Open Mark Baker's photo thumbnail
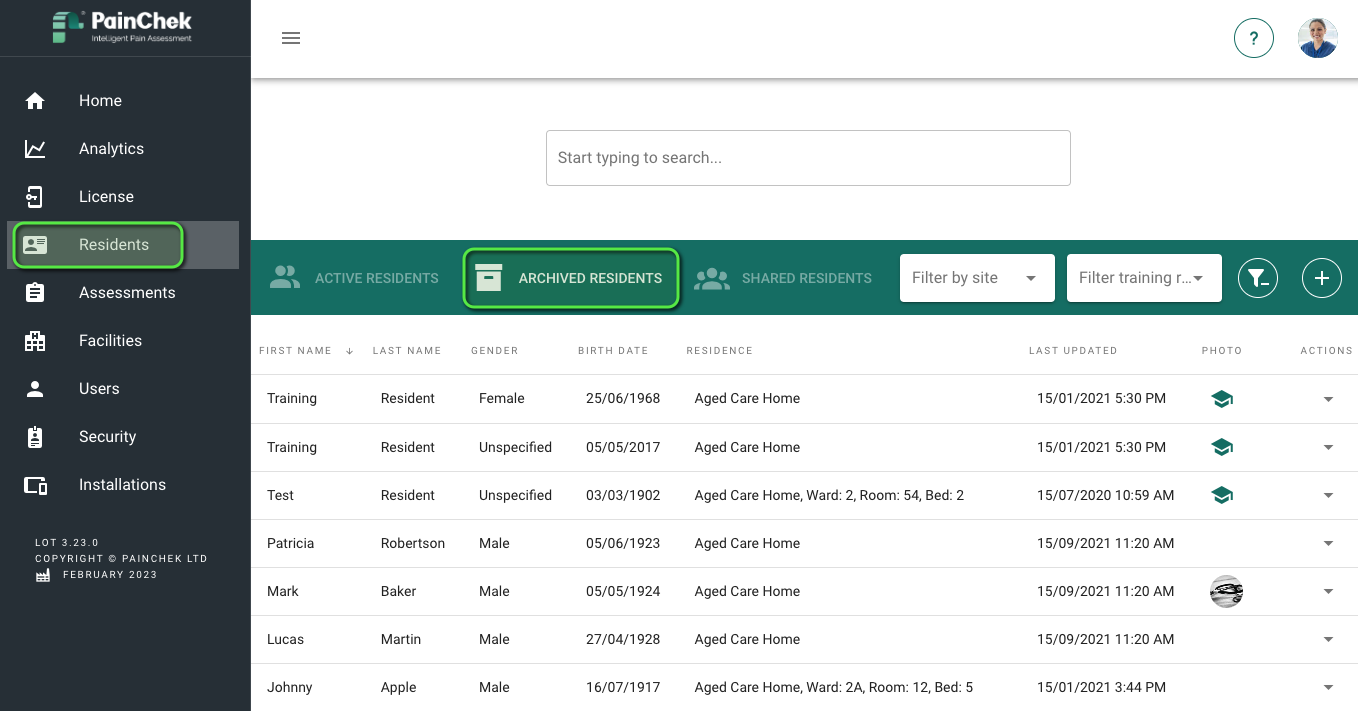 click(x=1226, y=592)
